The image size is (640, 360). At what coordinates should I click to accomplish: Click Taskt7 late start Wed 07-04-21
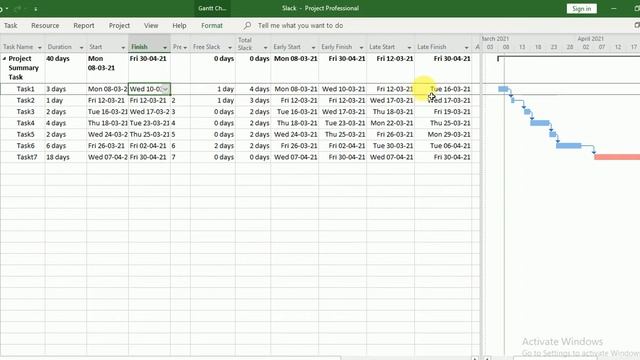pyautogui.click(x=391, y=157)
